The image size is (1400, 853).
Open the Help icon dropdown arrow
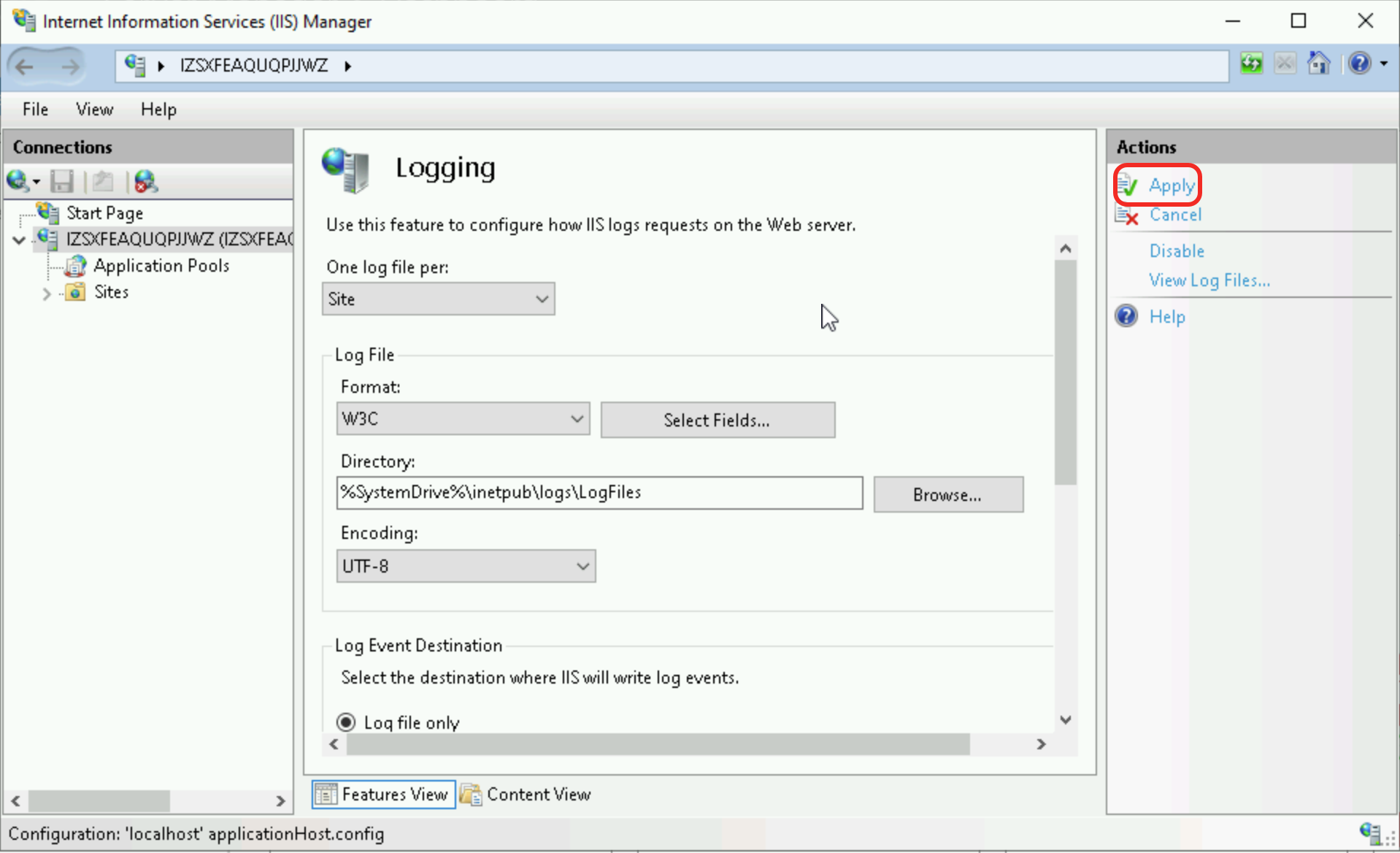tap(1384, 64)
